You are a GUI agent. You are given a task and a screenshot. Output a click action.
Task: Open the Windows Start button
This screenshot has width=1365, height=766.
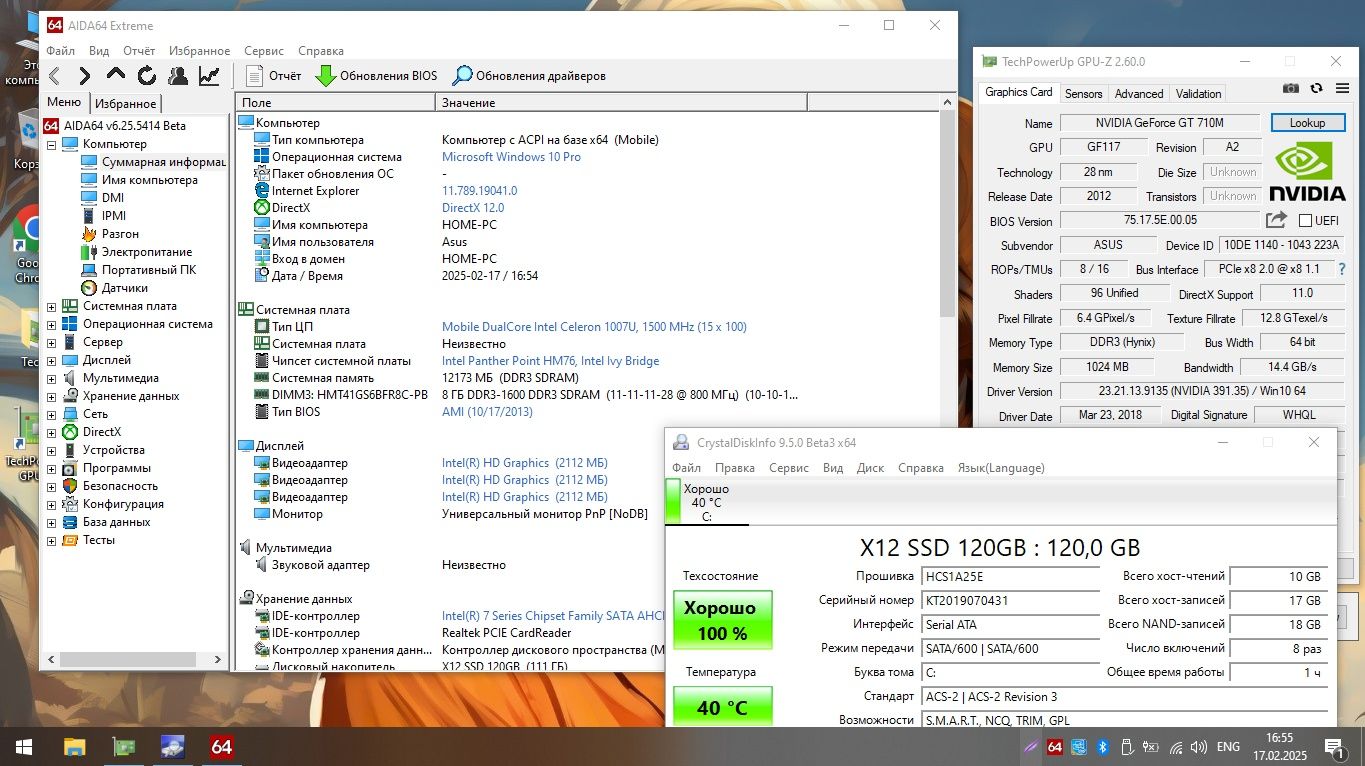point(23,746)
